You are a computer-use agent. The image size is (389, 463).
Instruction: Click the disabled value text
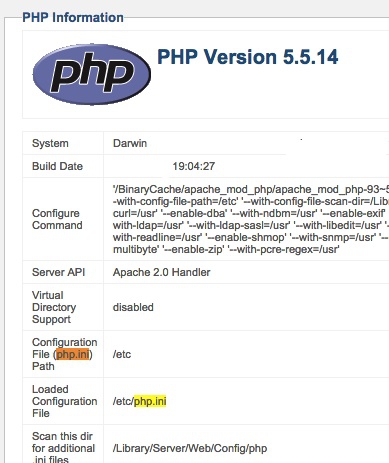(133, 307)
